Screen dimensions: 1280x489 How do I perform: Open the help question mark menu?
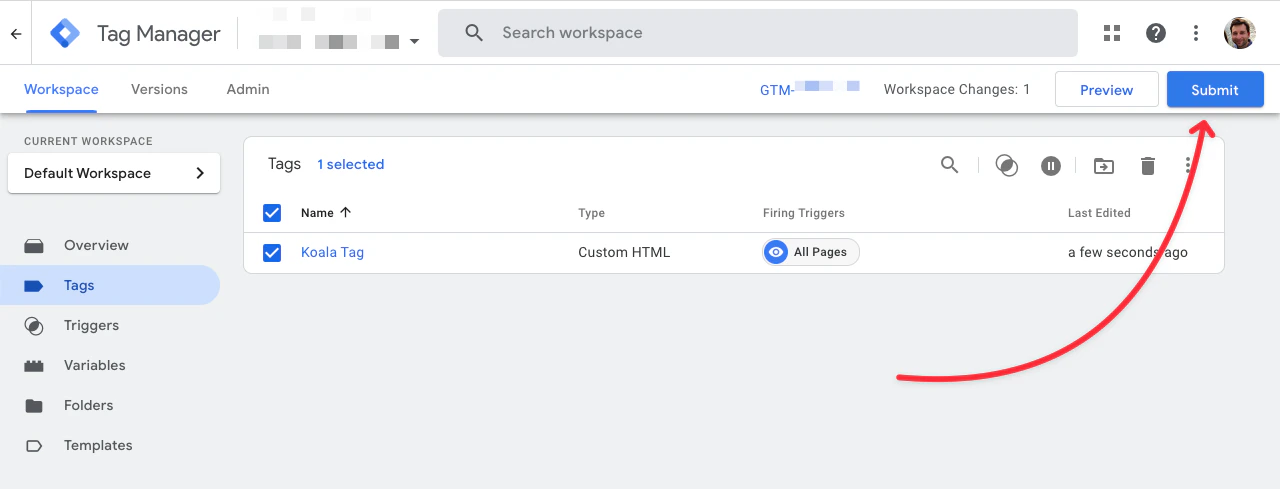point(1156,33)
